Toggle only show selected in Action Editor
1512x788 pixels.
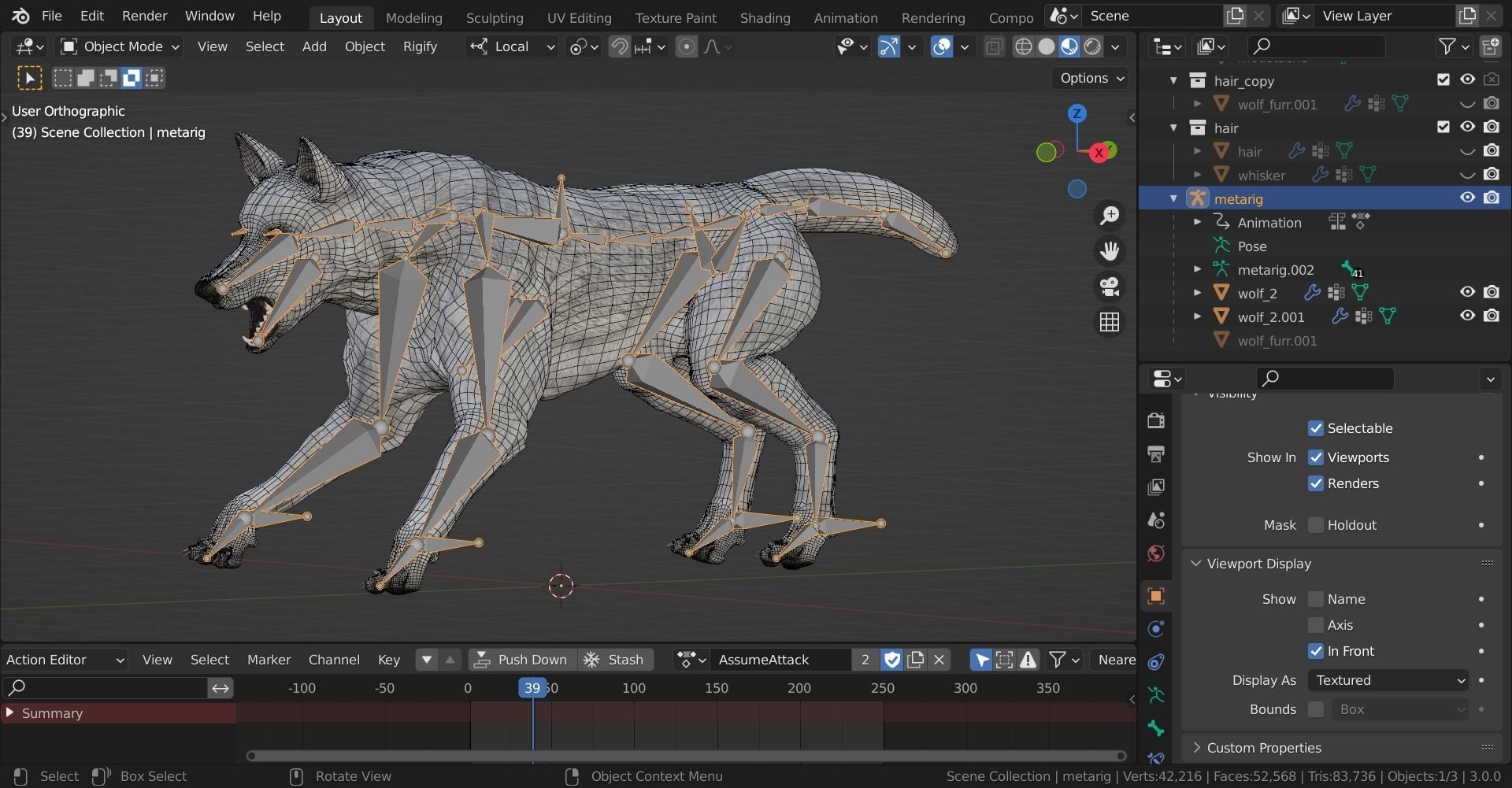[981, 660]
